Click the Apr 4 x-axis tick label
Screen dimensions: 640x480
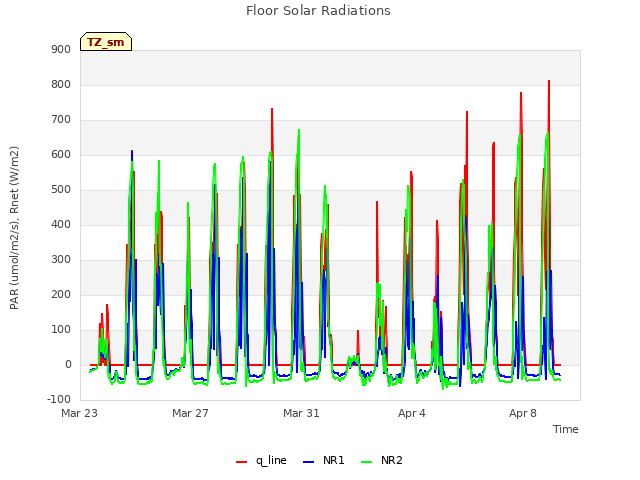[x=412, y=413]
